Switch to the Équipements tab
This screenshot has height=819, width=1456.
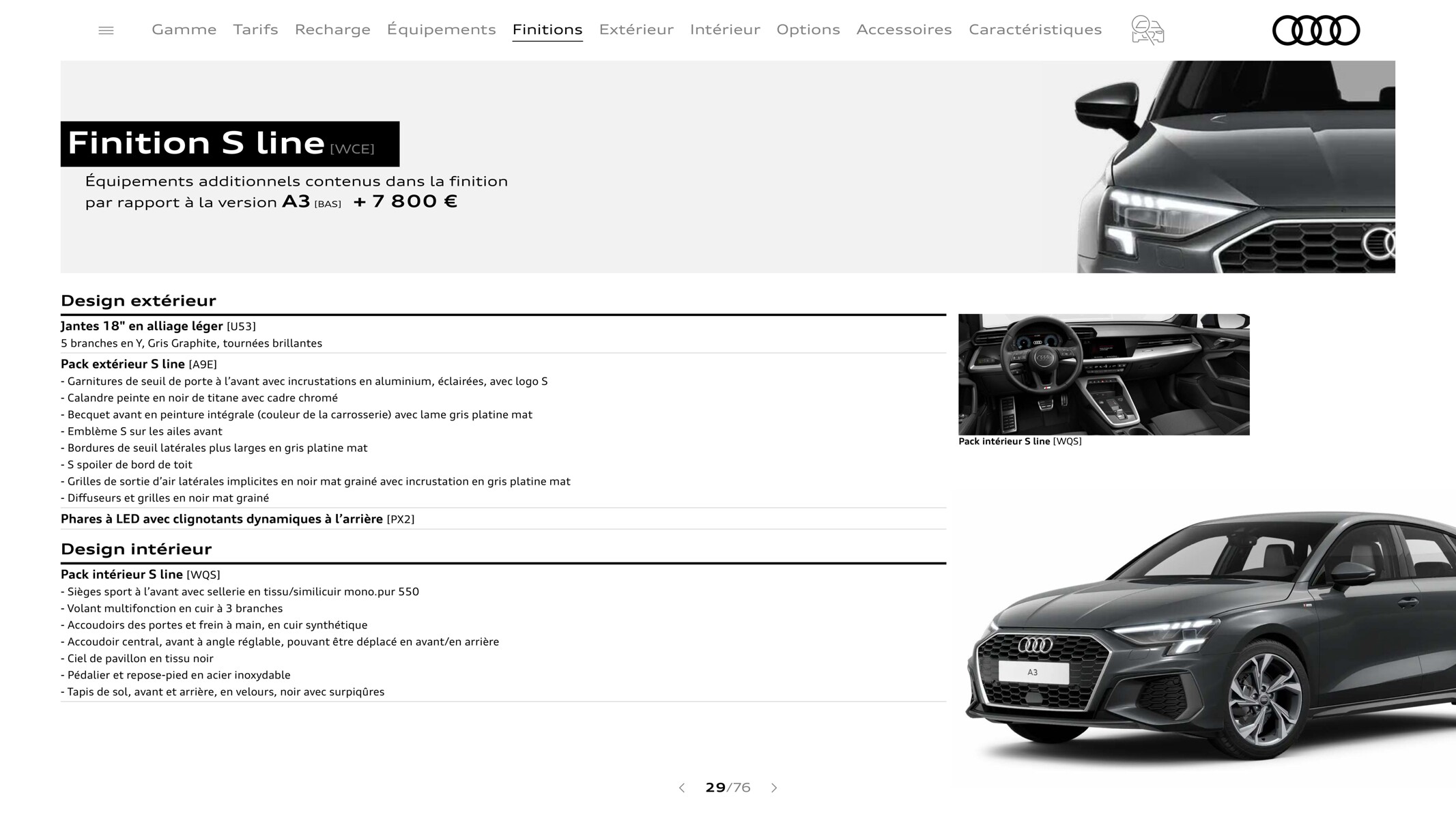click(441, 29)
